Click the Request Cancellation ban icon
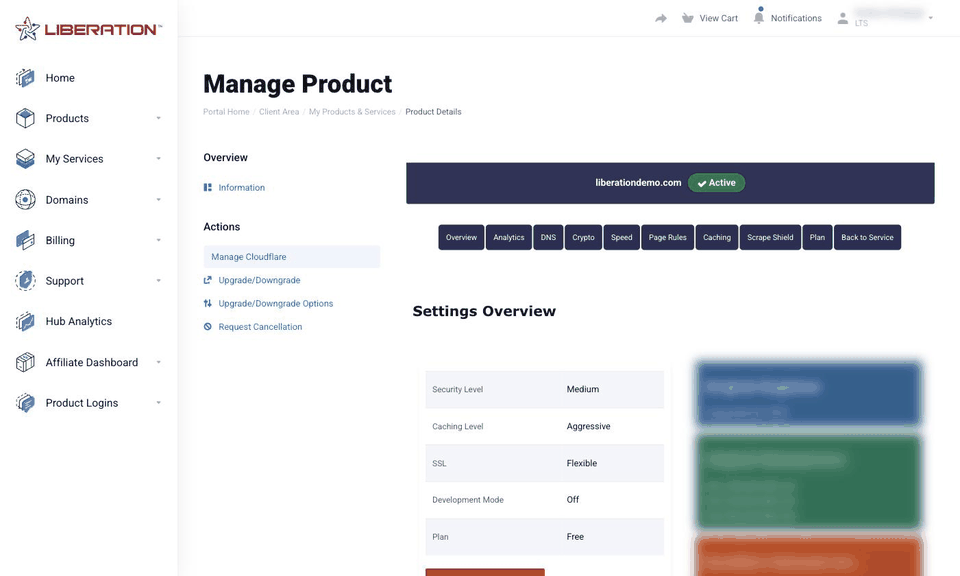This screenshot has height=576, width=960. [x=208, y=326]
